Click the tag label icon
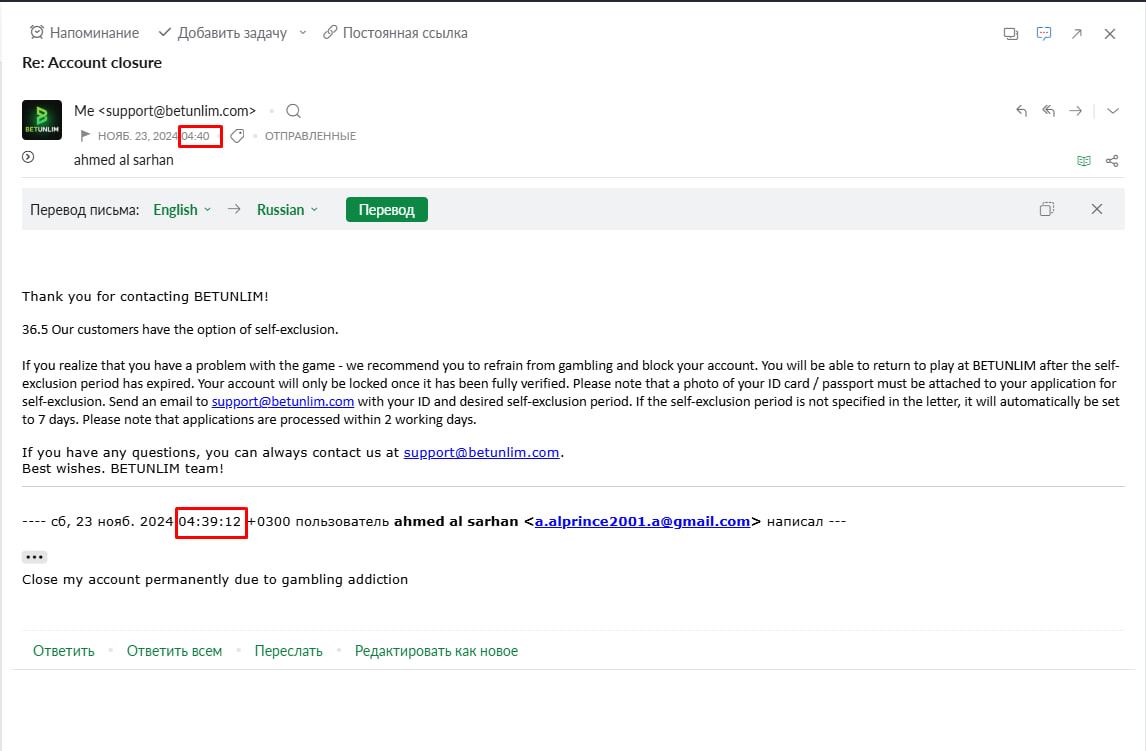The image size is (1146, 751). [x=237, y=136]
